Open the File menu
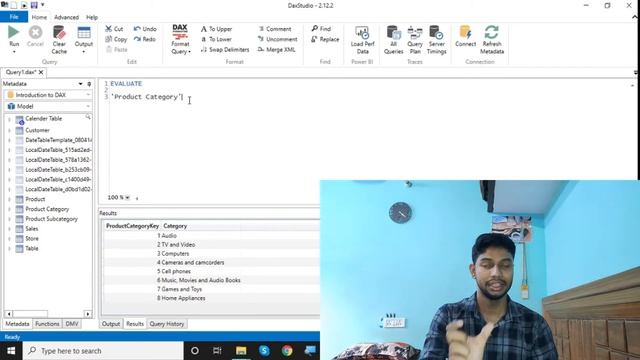 tap(14, 17)
